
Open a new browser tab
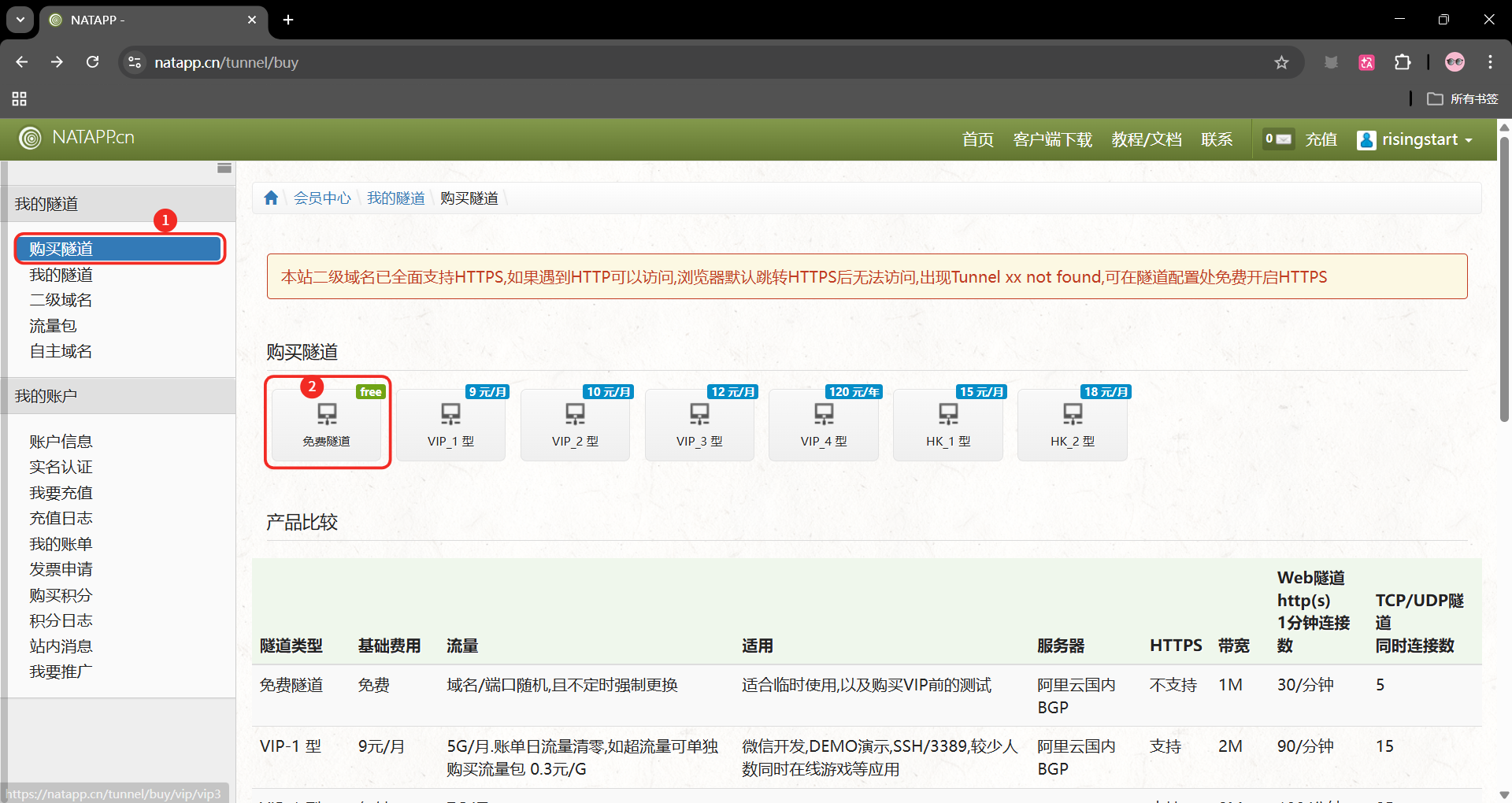[x=288, y=20]
